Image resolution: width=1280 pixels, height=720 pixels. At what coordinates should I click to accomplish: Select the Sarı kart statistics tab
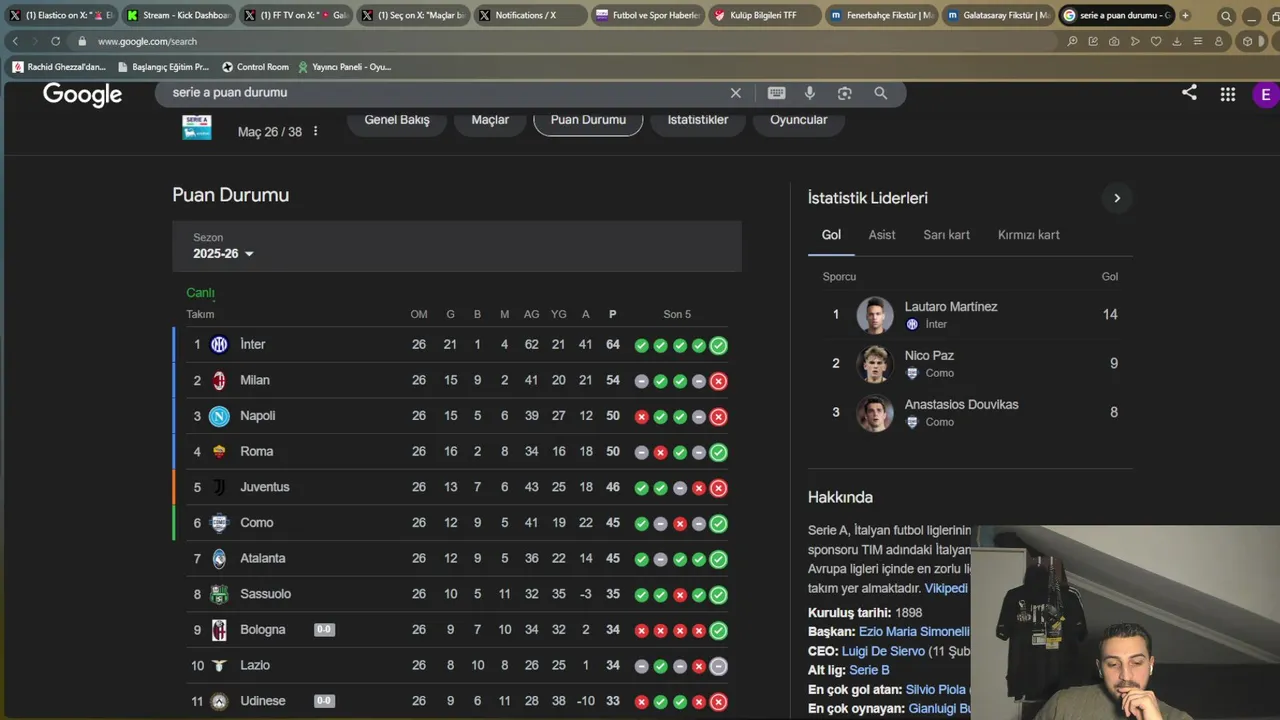[x=946, y=235]
